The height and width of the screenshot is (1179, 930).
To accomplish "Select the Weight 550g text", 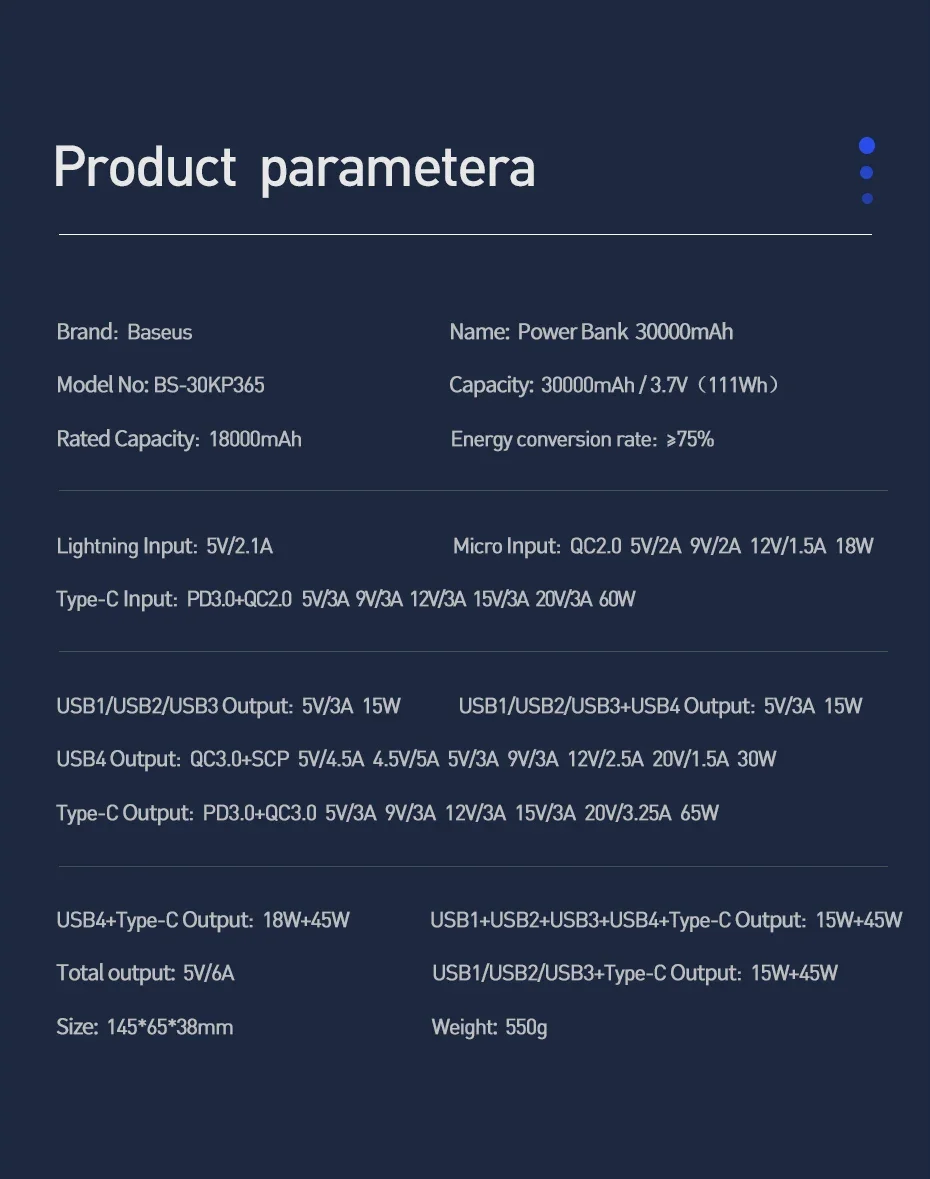I will pos(489,1027).
